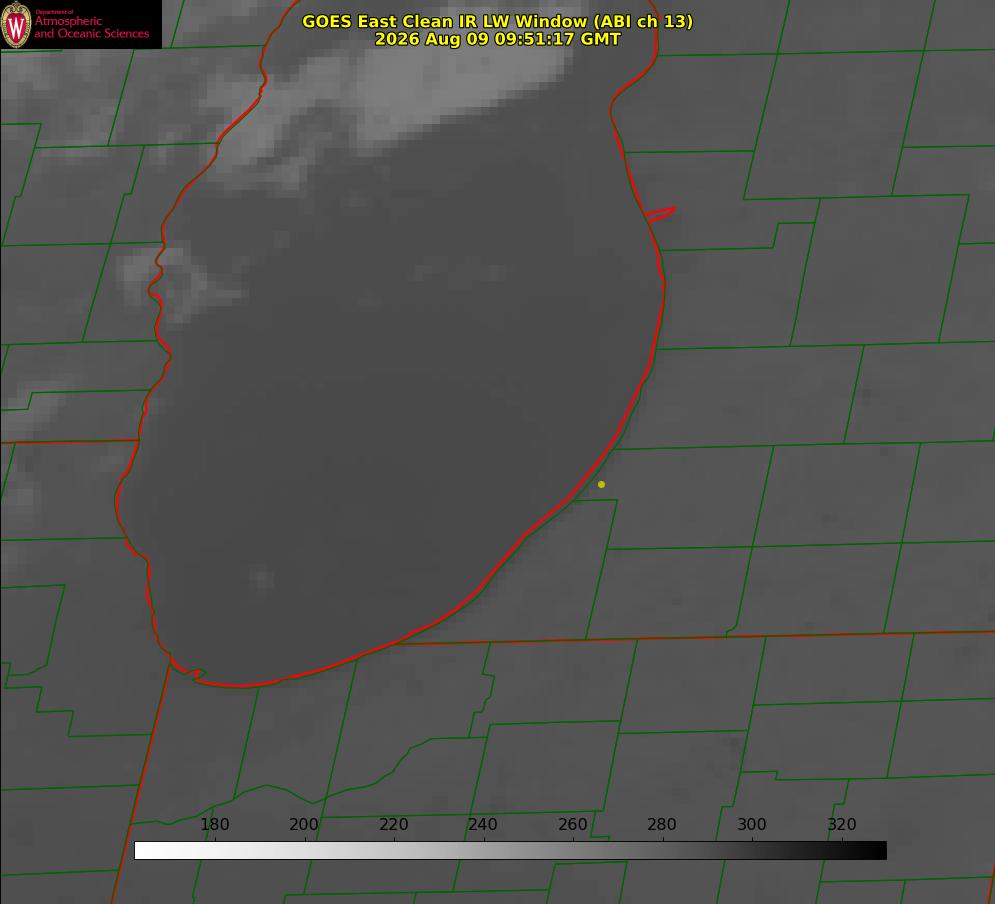The height and width of the screenshot is (904, 995).
Task: Click the University of Wisconsin crest logo
Action: 16,24
